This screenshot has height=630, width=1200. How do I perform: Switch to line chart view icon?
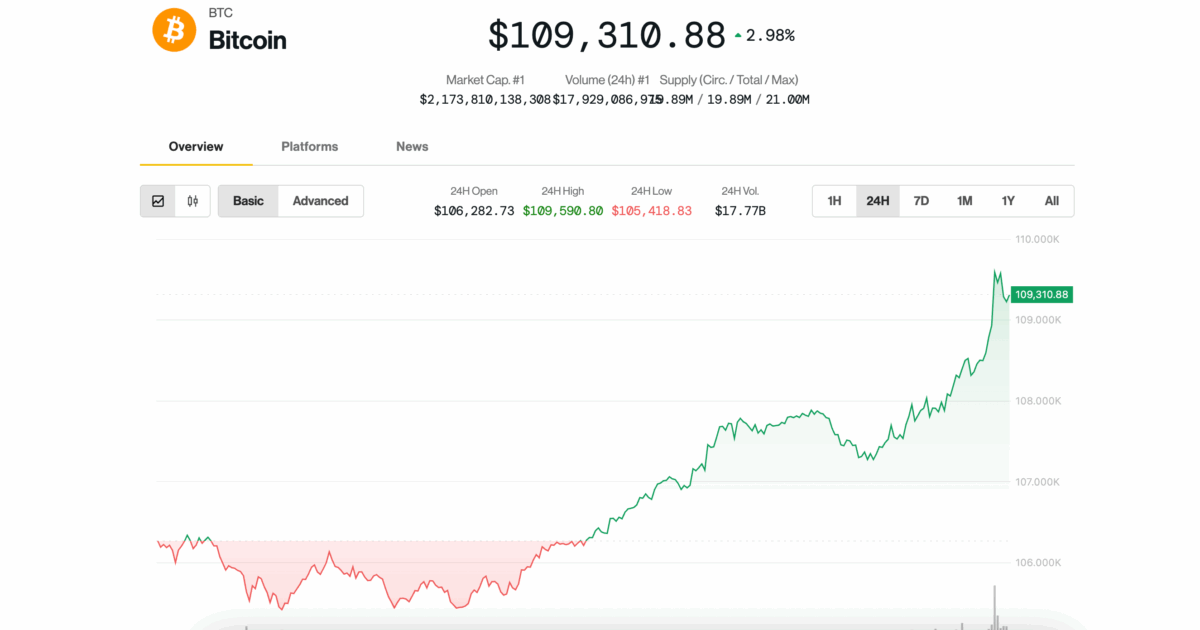coord(158,201)
